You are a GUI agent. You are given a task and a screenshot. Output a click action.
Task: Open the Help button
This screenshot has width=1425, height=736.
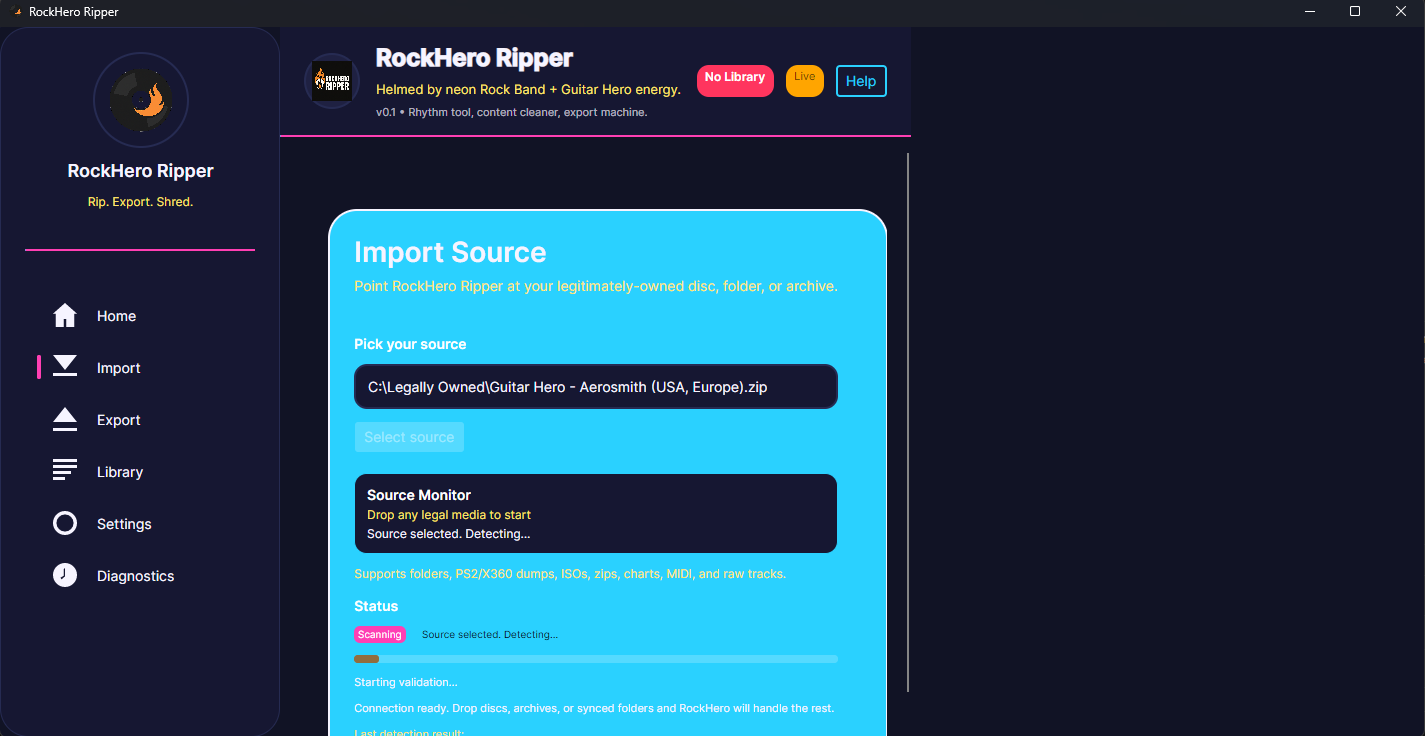[860, 81]
